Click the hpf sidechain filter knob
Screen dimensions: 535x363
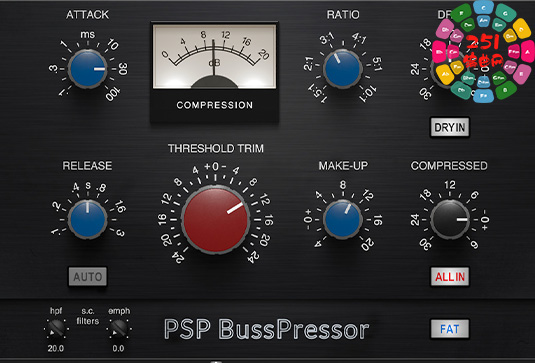tap(56, 329)
